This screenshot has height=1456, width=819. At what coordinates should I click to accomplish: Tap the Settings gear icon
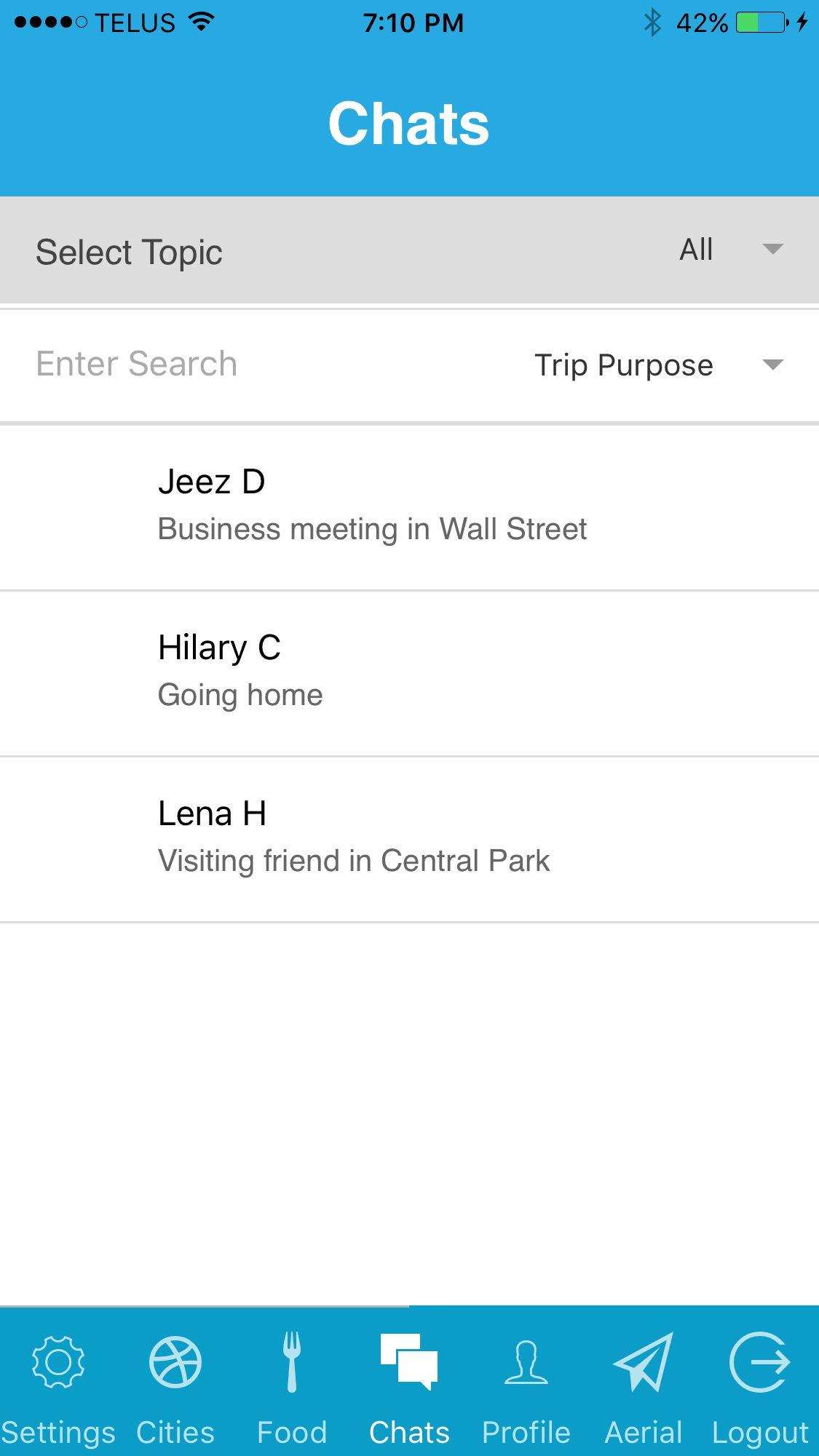click(x=58, y=1362)
